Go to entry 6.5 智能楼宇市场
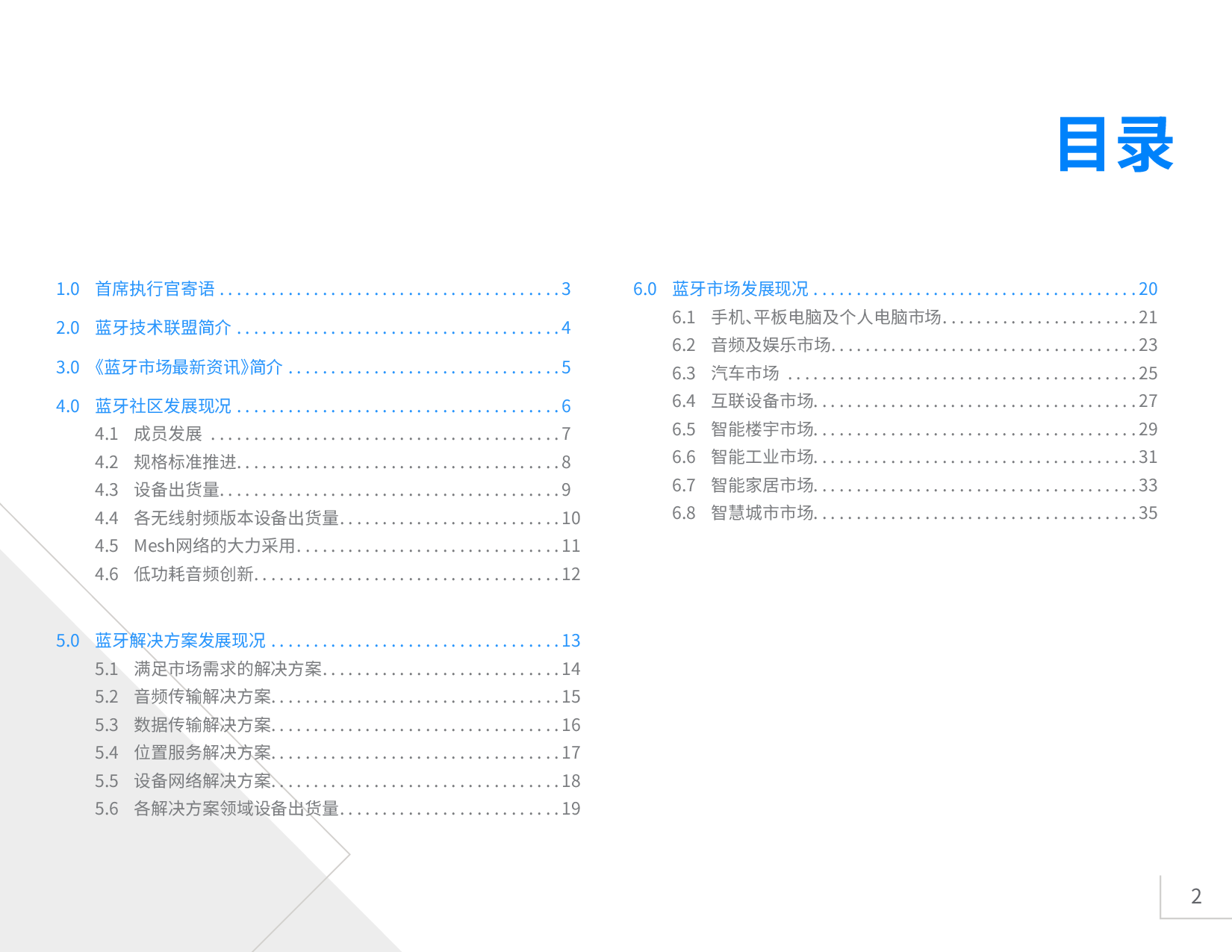Image resolution: width=1232 pixels, height=952 pixels. [915, 429]
